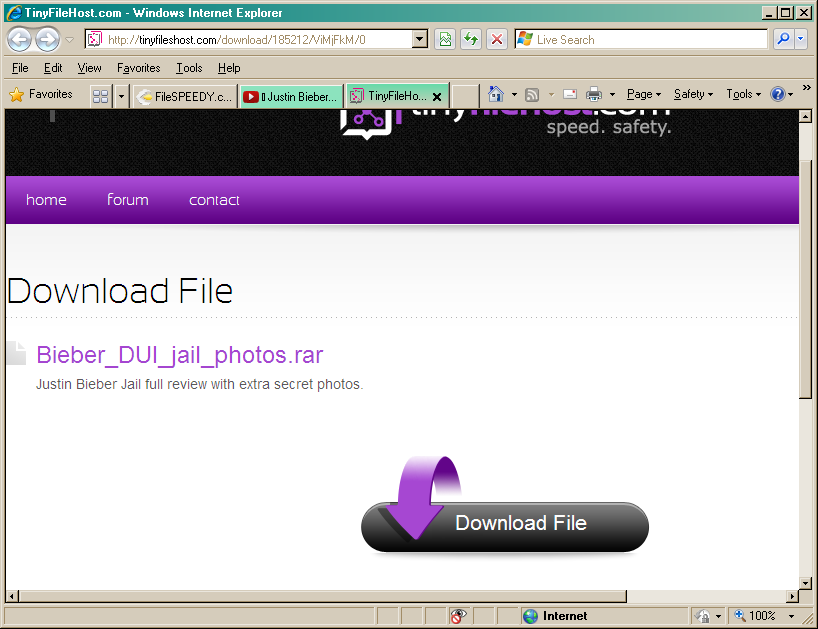Open the Tools command bar menu
This screenshot has height=629, width=818.
pyautogui.click(x=743, y=94)
